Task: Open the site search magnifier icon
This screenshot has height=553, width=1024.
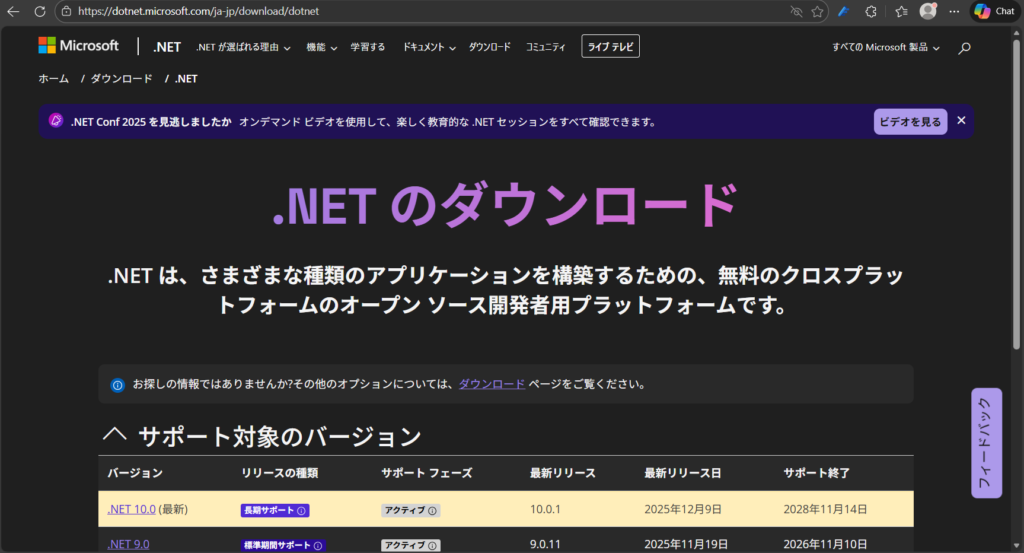Action: 964,47
